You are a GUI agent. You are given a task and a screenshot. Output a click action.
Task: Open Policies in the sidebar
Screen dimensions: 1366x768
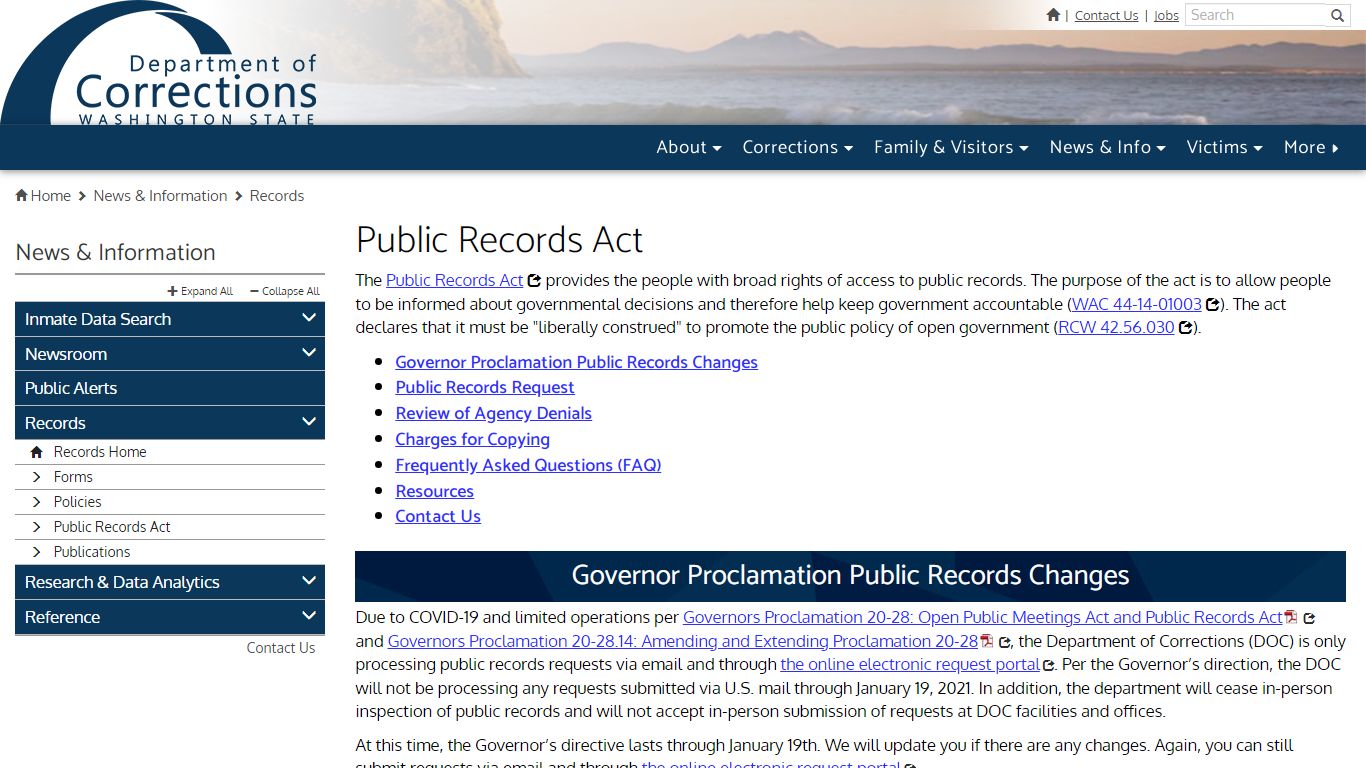click(77, 502)
